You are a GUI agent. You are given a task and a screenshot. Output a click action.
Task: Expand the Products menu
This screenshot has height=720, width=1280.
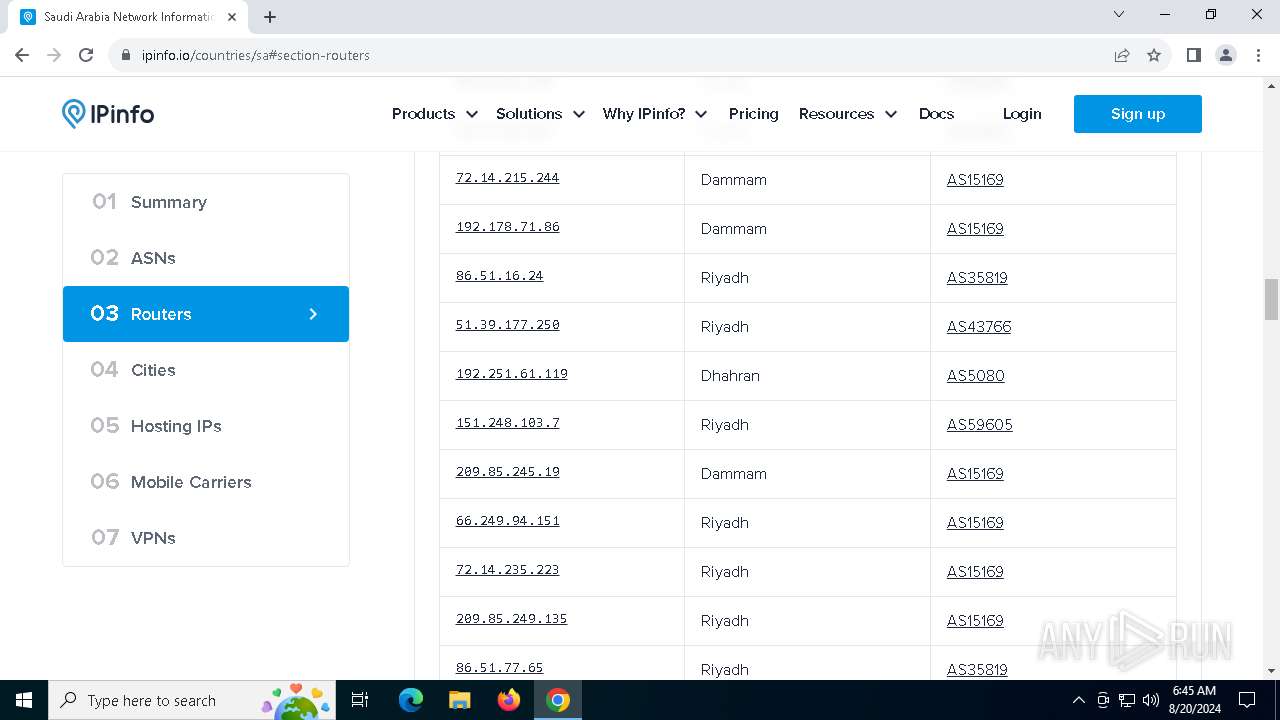[x=434, y=114]
